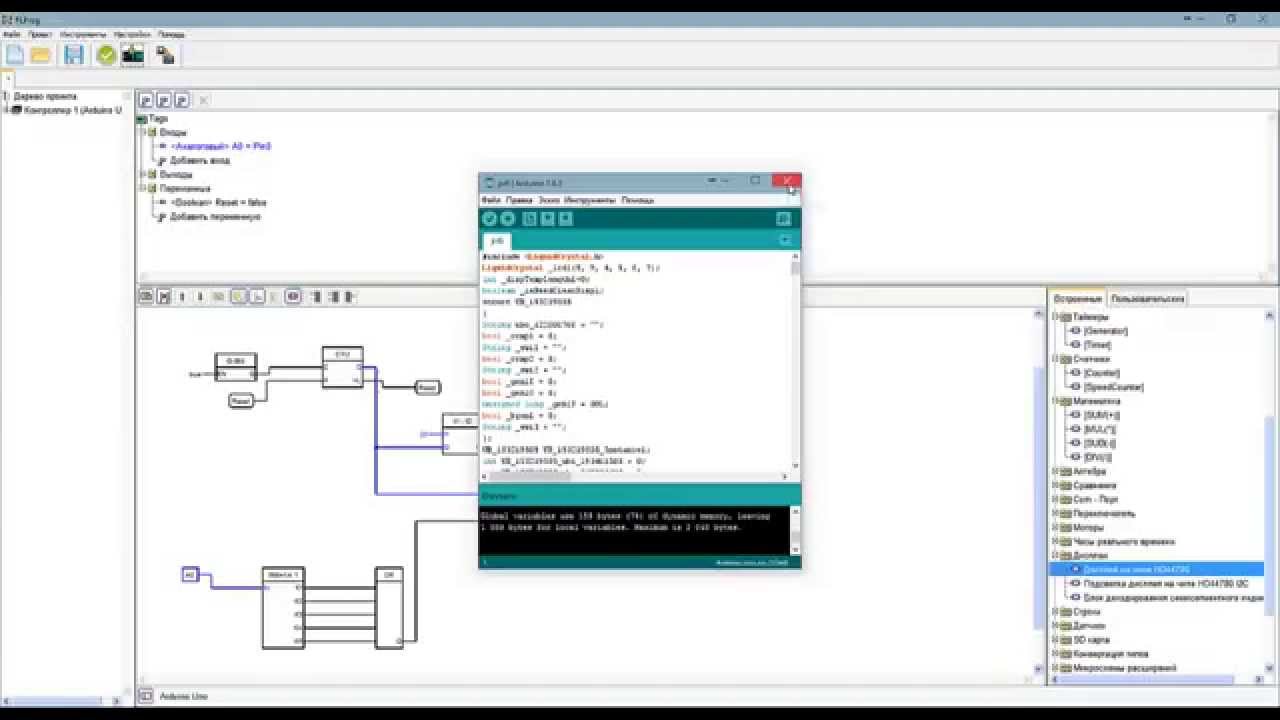Select the [Counter] block in the library
Screen dimensions: 1280x720
coord(1101,373)
